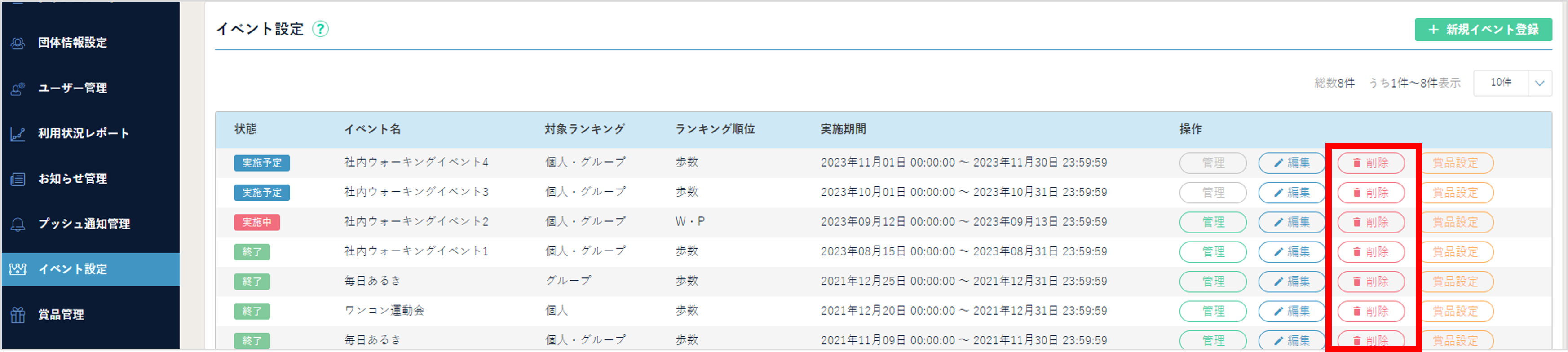
Task: Delete 社内ウォーキングイベント4
Action: [x=1371, y=163]
